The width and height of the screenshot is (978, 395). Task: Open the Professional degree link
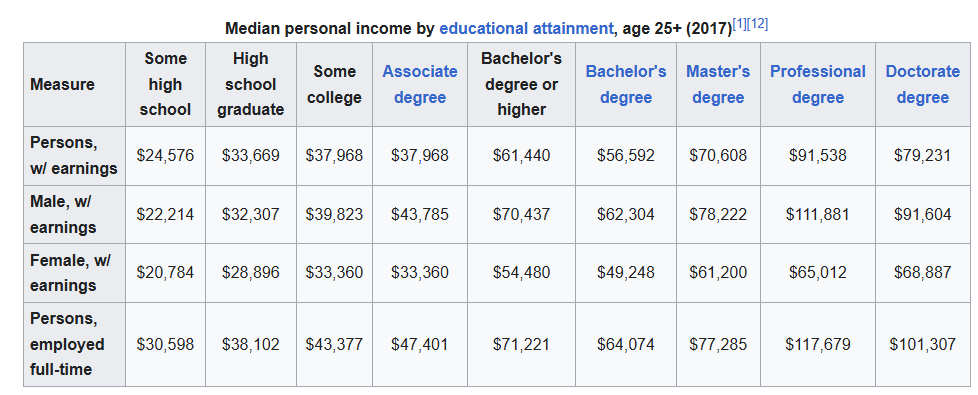click(x=818, y=84)
